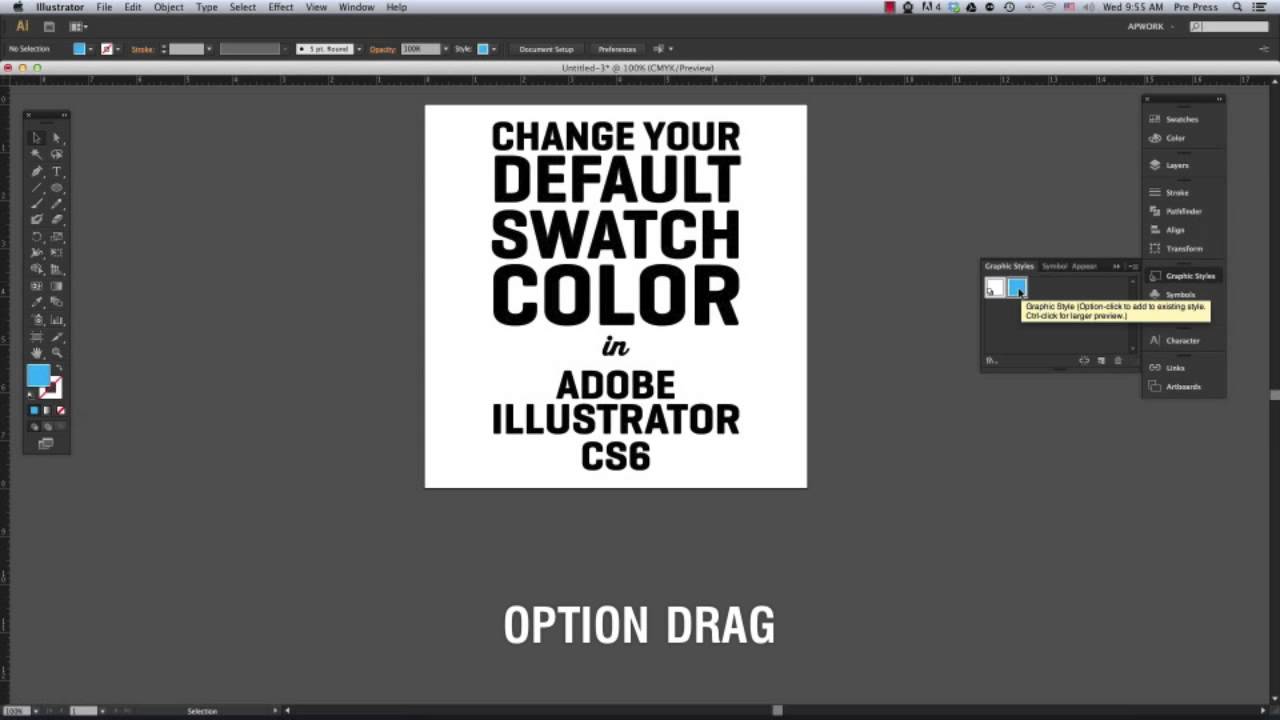Select the Symbol Sprayer tool

pyautogui.click(x=36, y=319)
